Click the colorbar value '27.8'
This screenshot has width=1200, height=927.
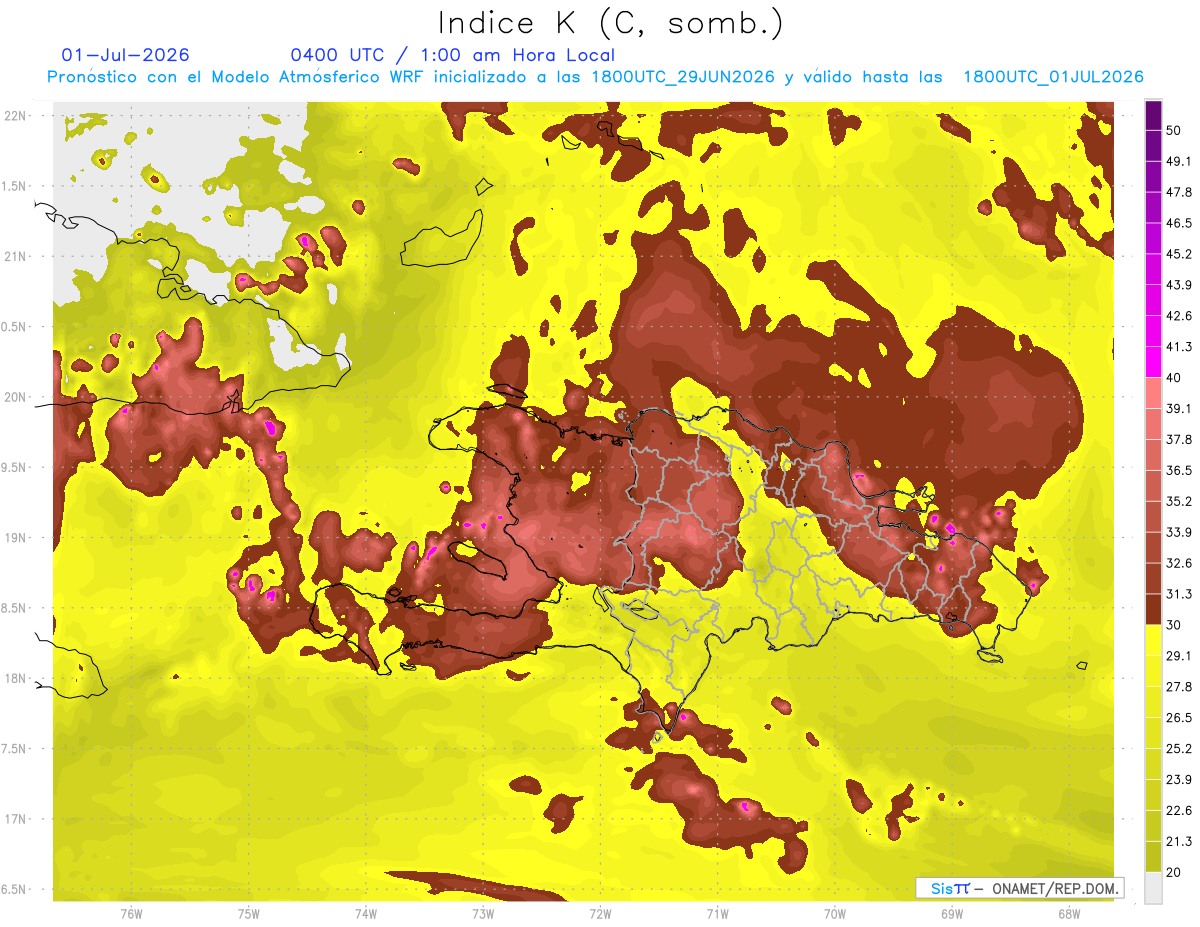(1179, 687)
